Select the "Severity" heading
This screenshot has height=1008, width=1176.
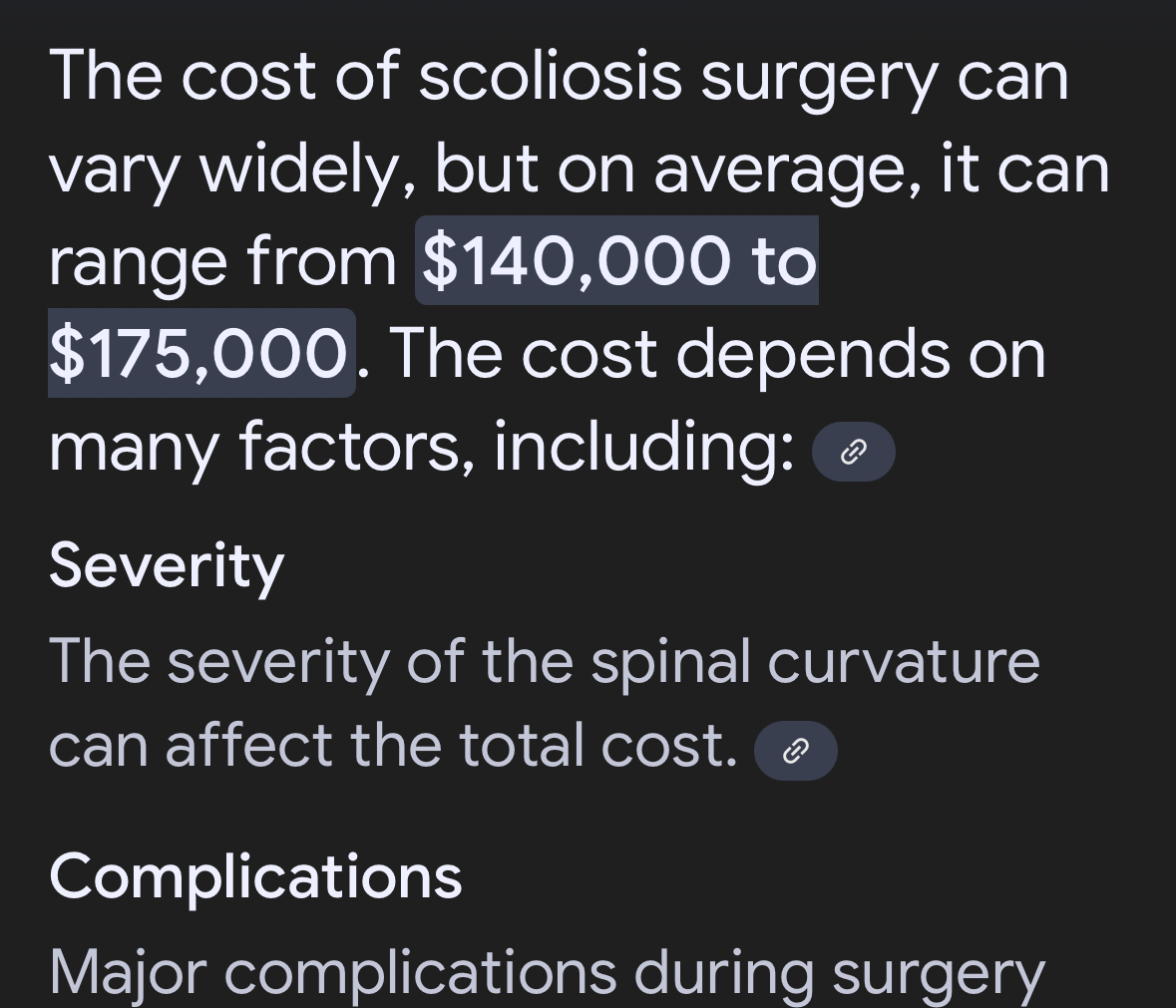167,565
